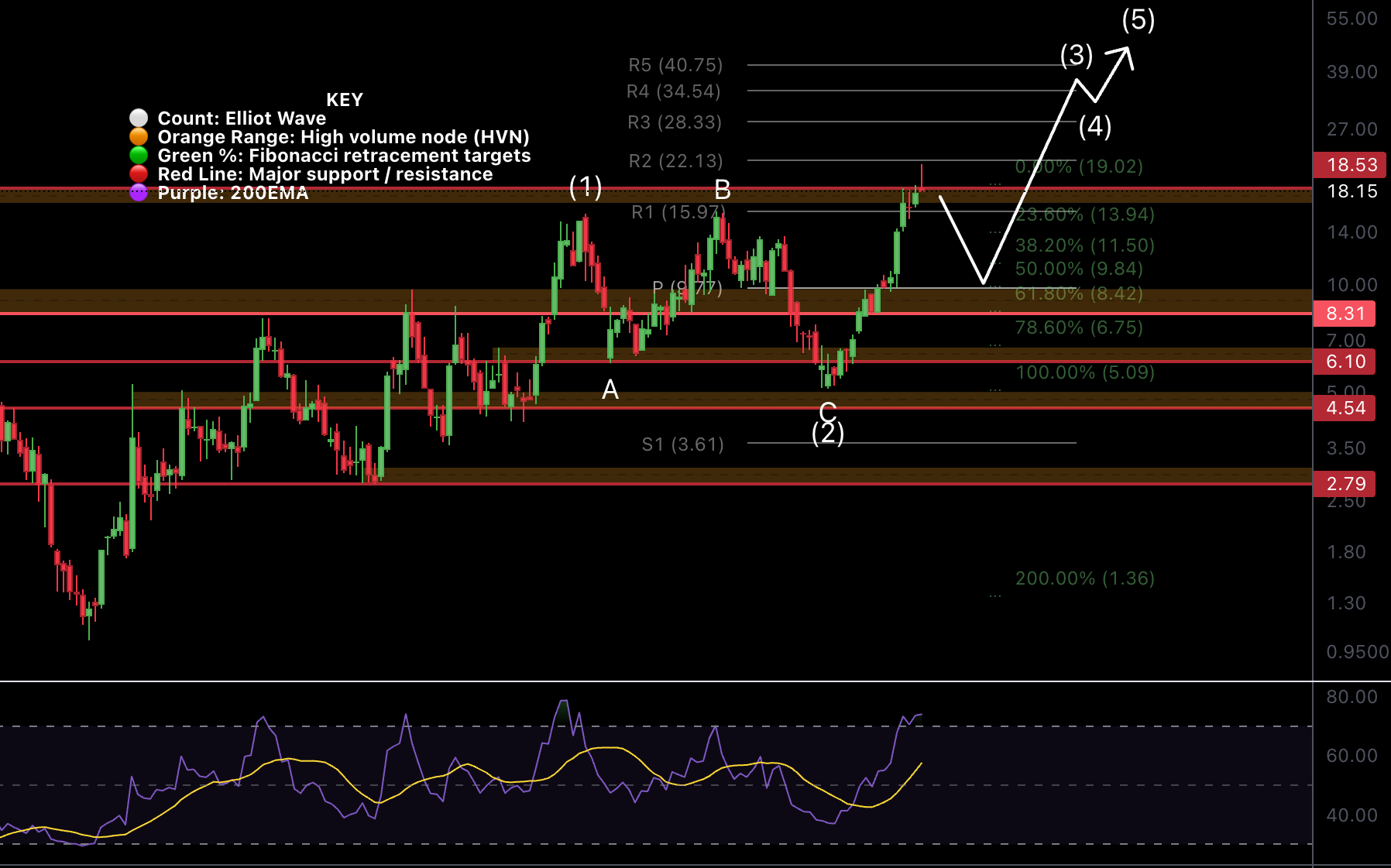Click the KEY legend heading
Image resolution: width=1391 pixels, height=868 pixels.
coord(345,100)
